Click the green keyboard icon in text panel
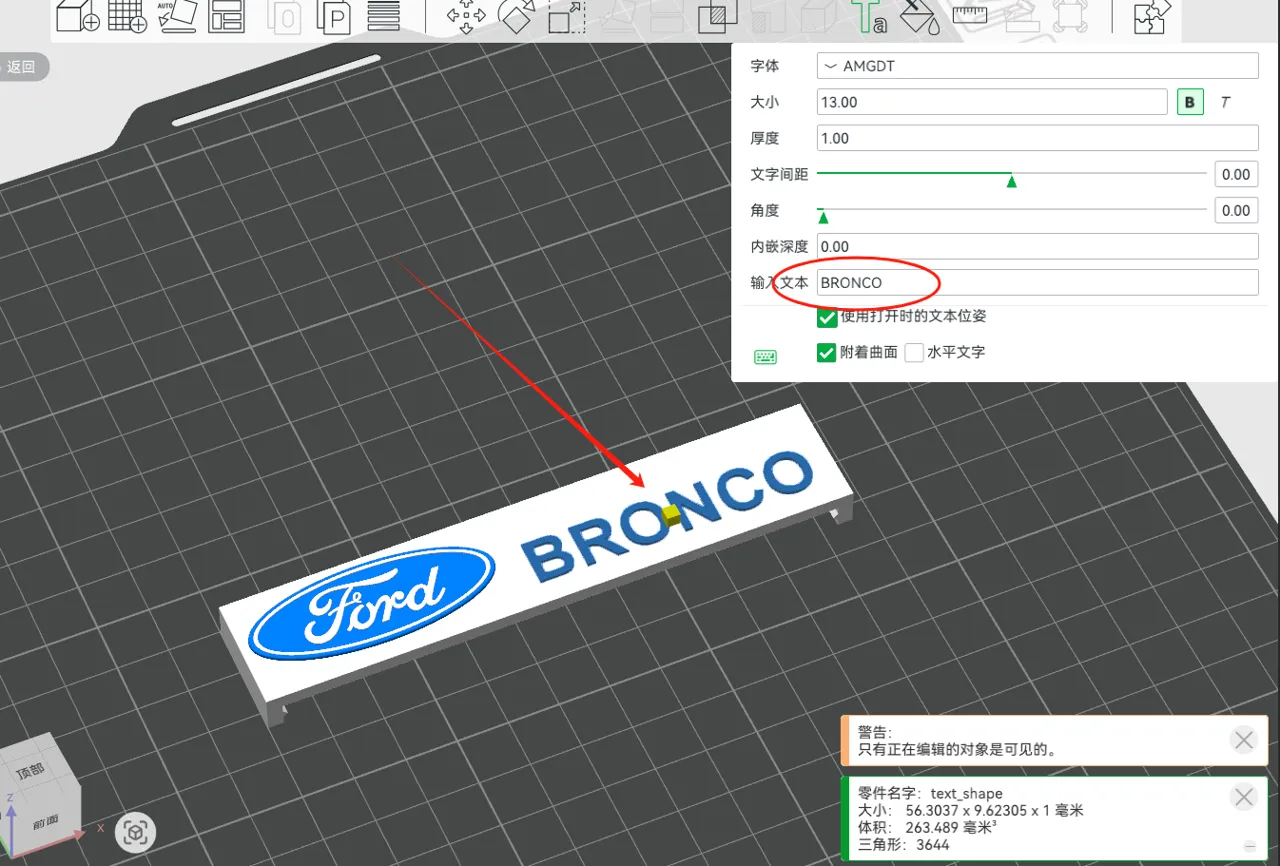 [766, 357]
